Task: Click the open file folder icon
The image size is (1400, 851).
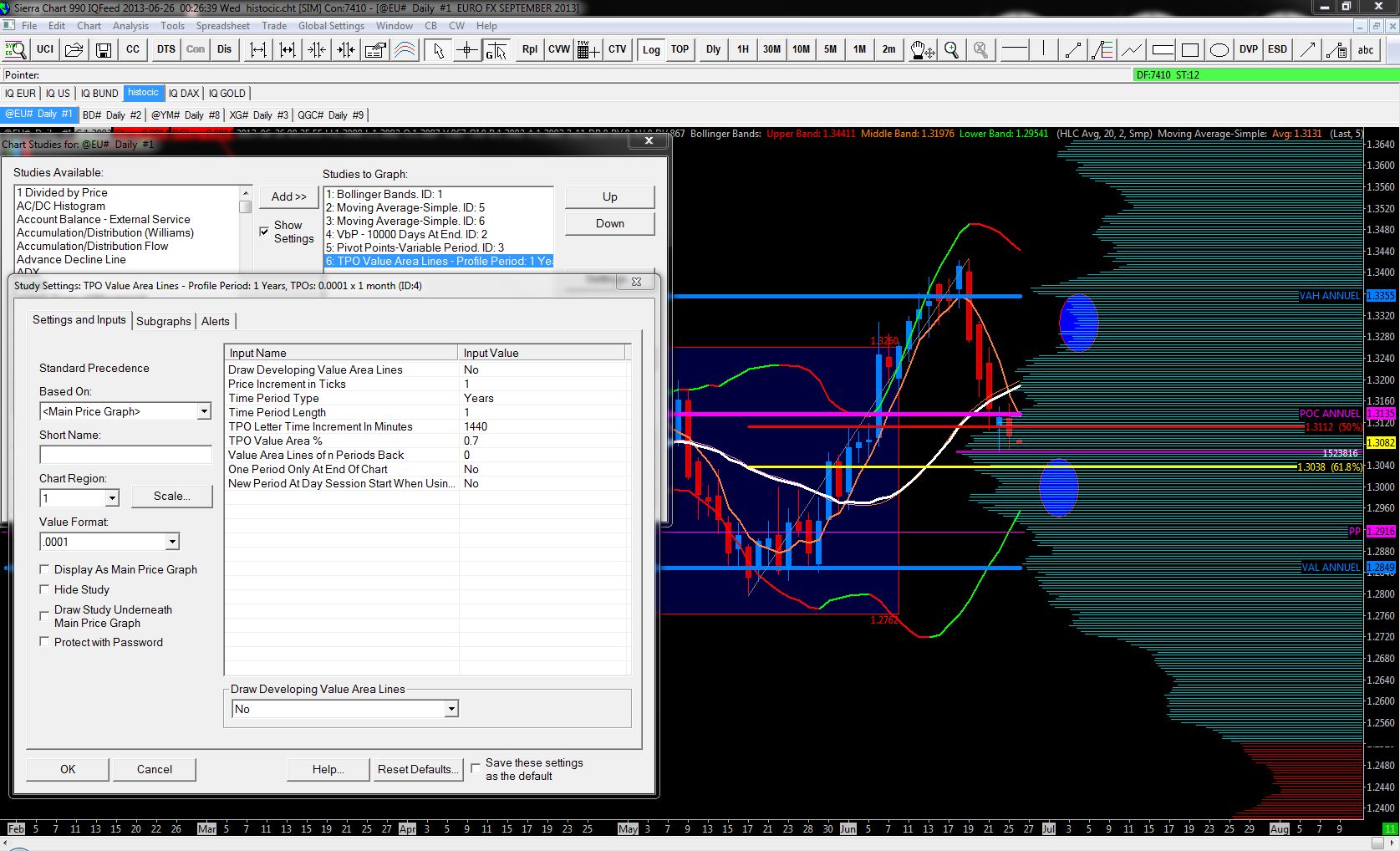Action: pyautogui.click(x=74, y=50)
